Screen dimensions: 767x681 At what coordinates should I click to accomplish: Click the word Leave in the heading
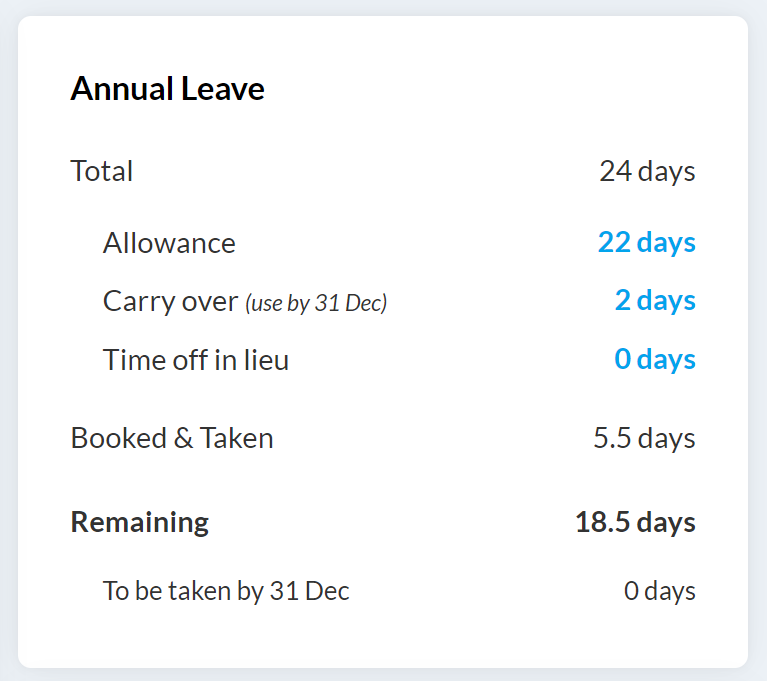223,89
